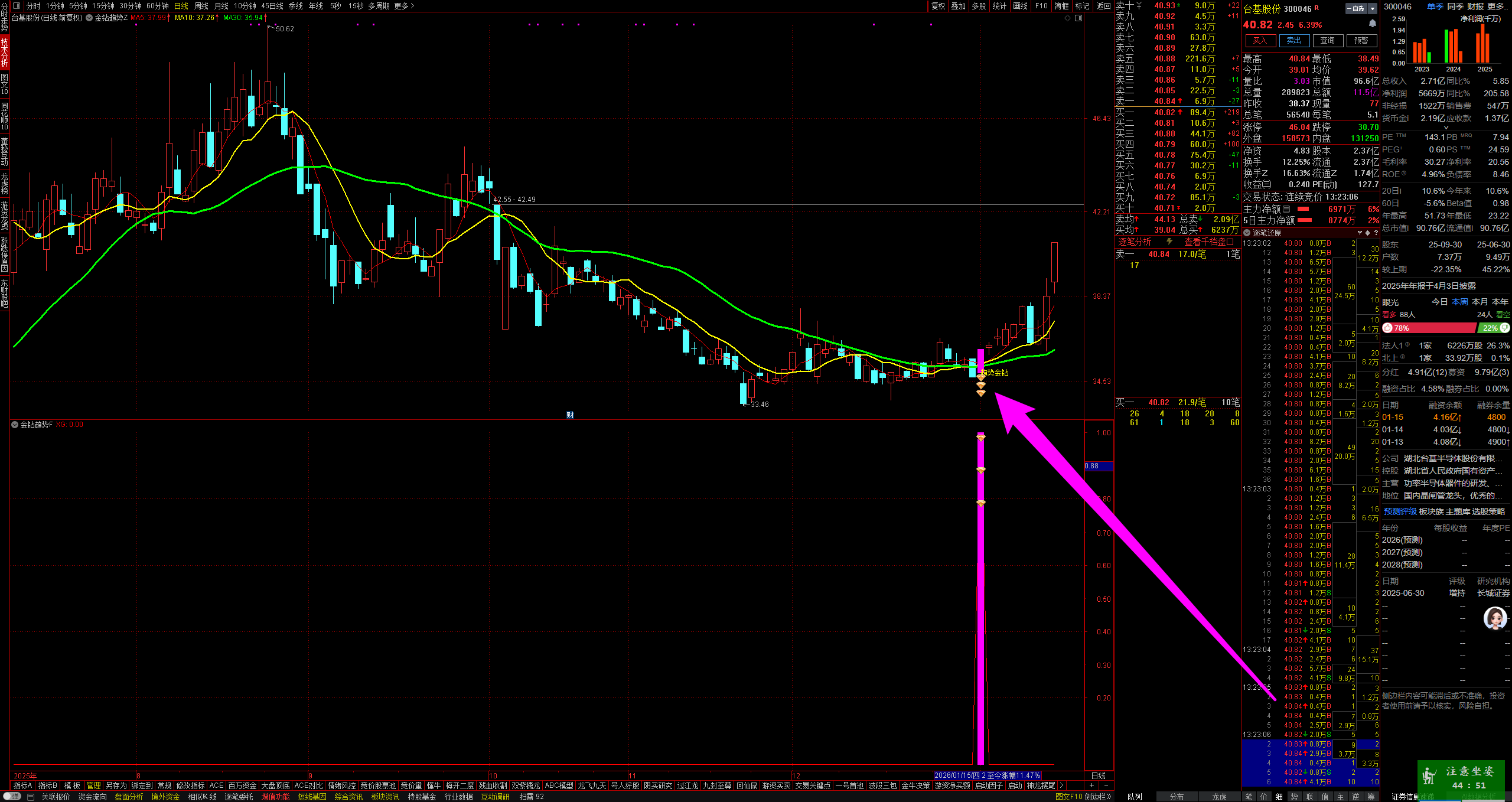Toggle the circle next to 金钻趋势Z indicator
The height and width of the screenshot is (802, 1512).
(89, 18)
